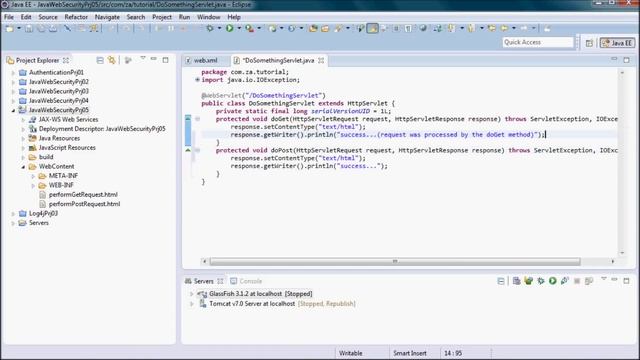Open the Run button dropdown arrow
The image size is (640, 360).
click(239, 29)
